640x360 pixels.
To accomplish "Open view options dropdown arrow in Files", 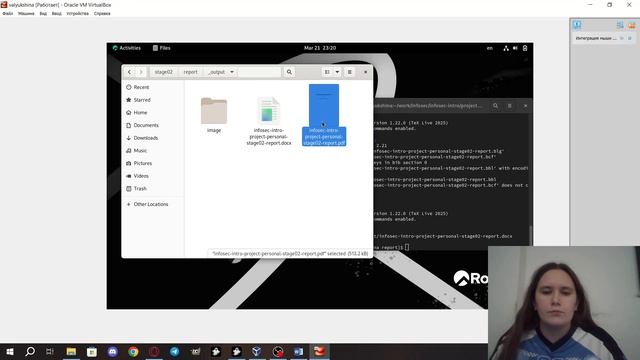I will [x=337, y=72].
